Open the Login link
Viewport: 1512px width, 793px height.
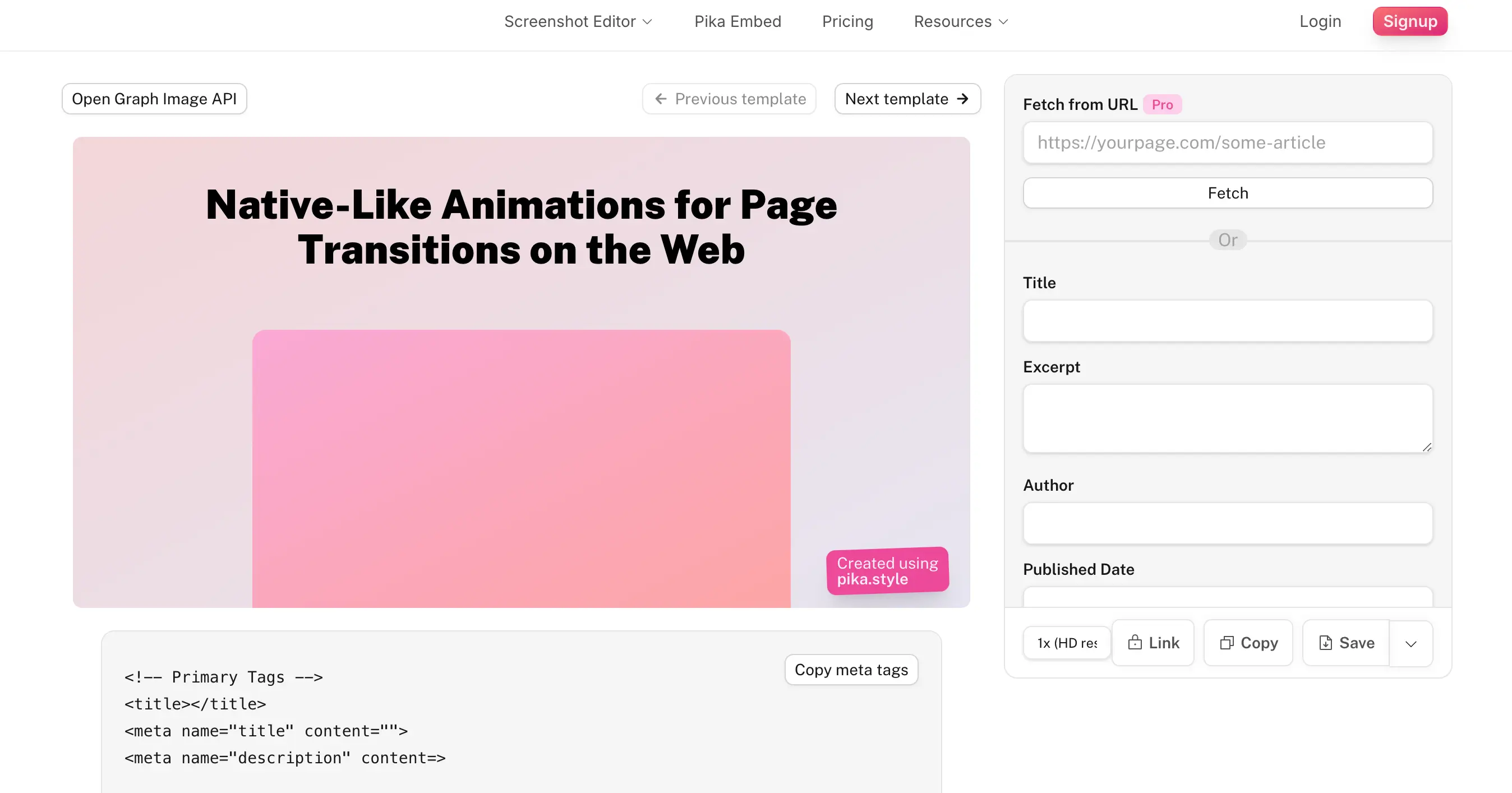pos(1320,22)
